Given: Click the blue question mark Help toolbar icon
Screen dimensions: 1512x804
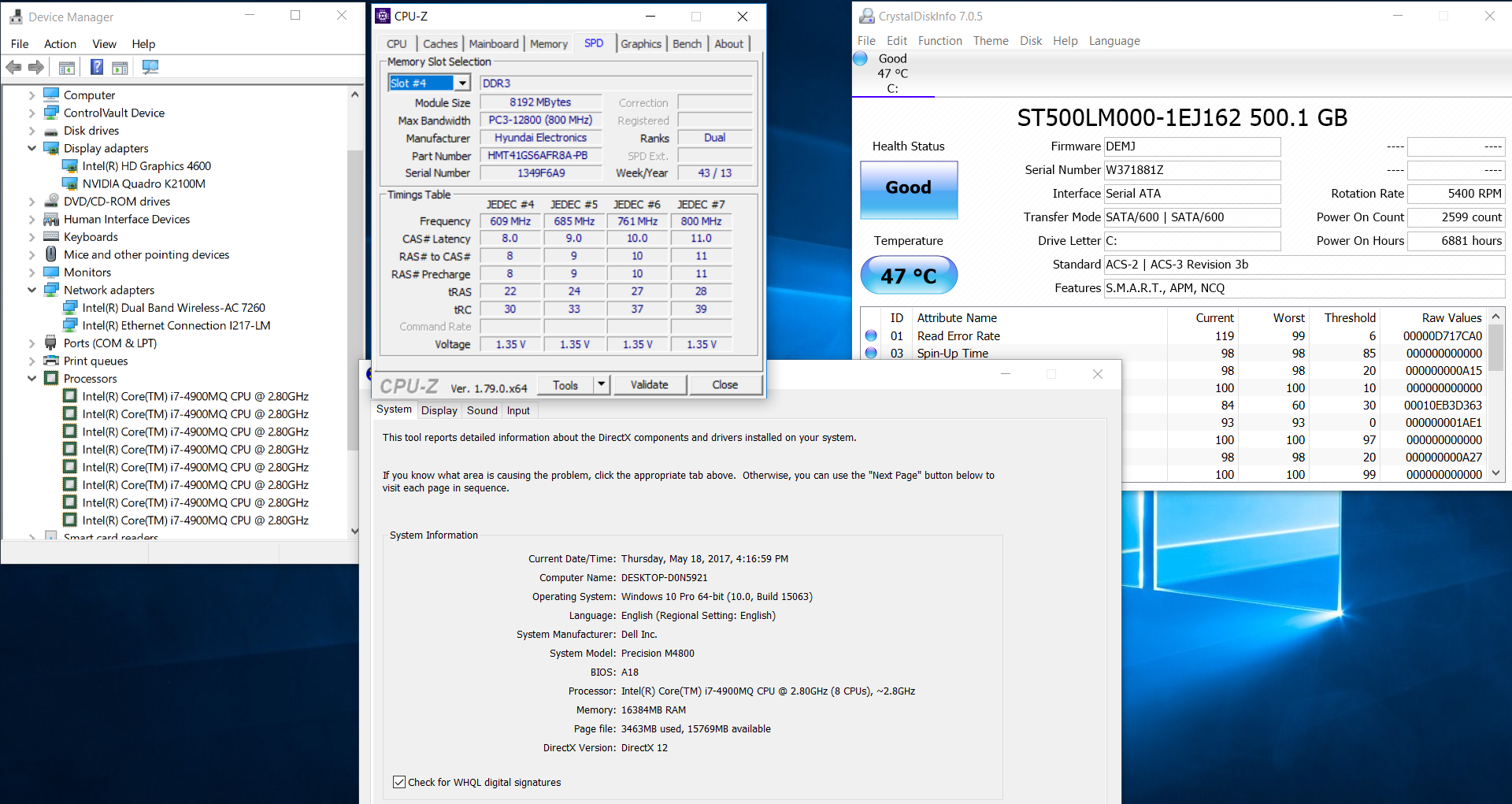Looking at the screenshot, I should [x=97, y=68].
